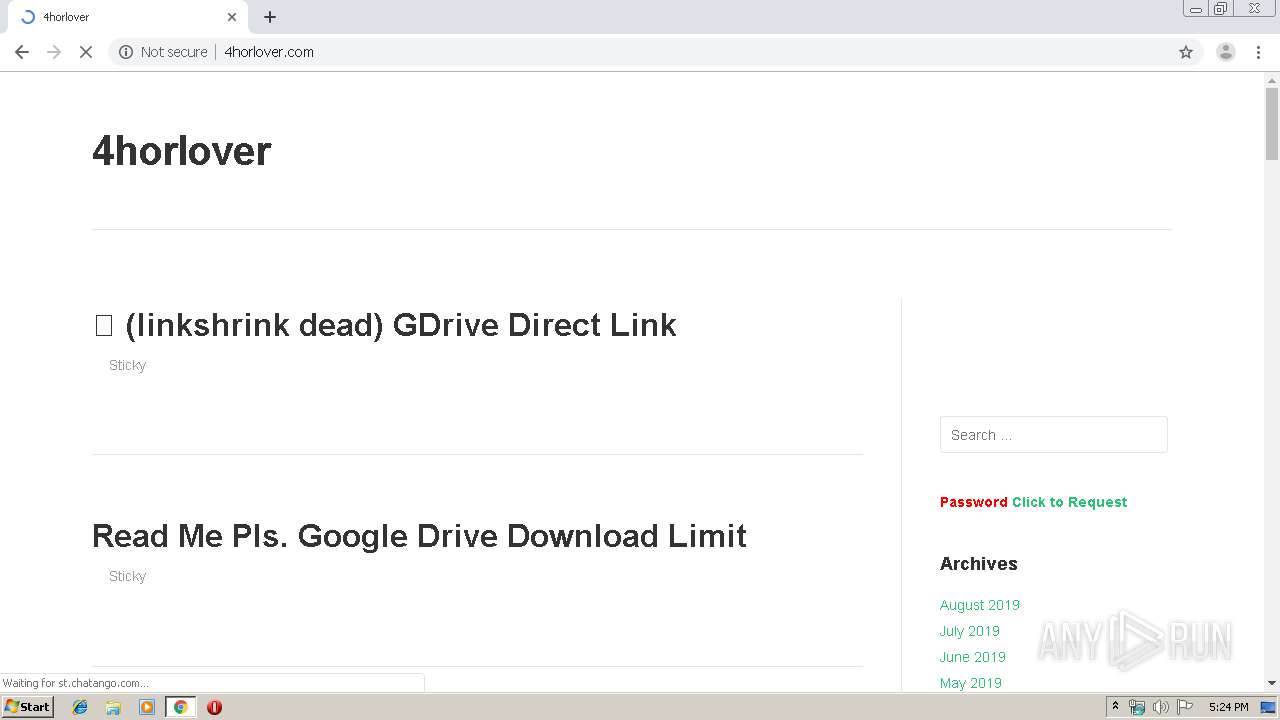The height and width of the screenshot is (720, 1280).
Task: Click the sidebar Search field
Action: (x=1053, y=435)
